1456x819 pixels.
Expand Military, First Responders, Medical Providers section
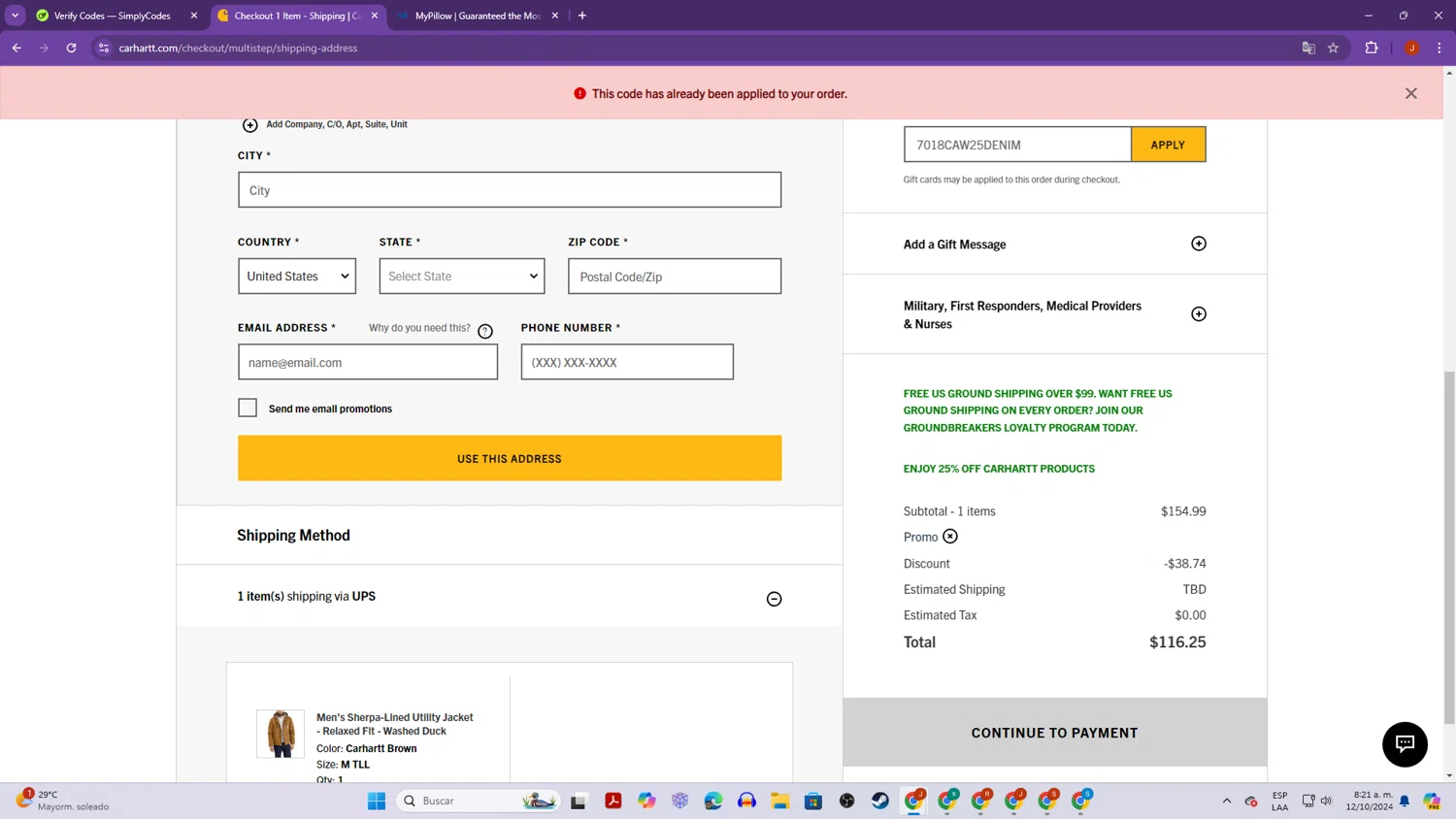coord(1199,313)
